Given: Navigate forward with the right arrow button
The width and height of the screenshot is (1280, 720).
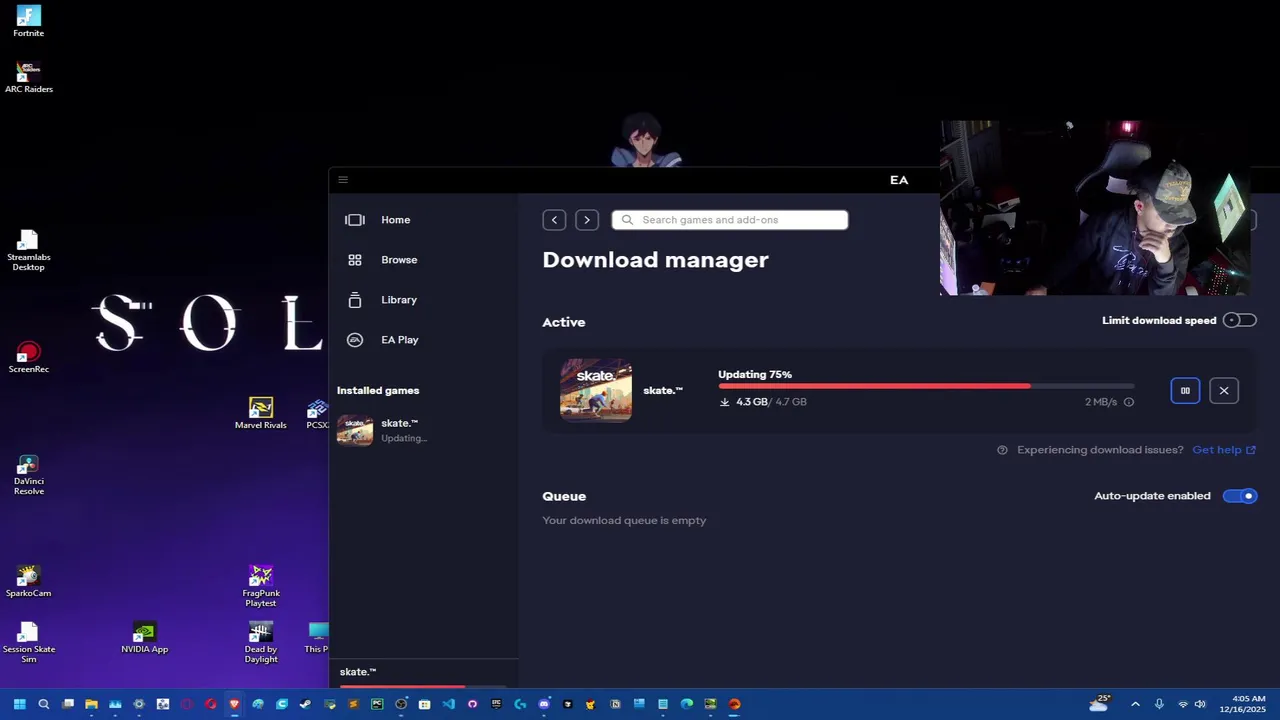Looking at the screenshot, I should (587, 220).
